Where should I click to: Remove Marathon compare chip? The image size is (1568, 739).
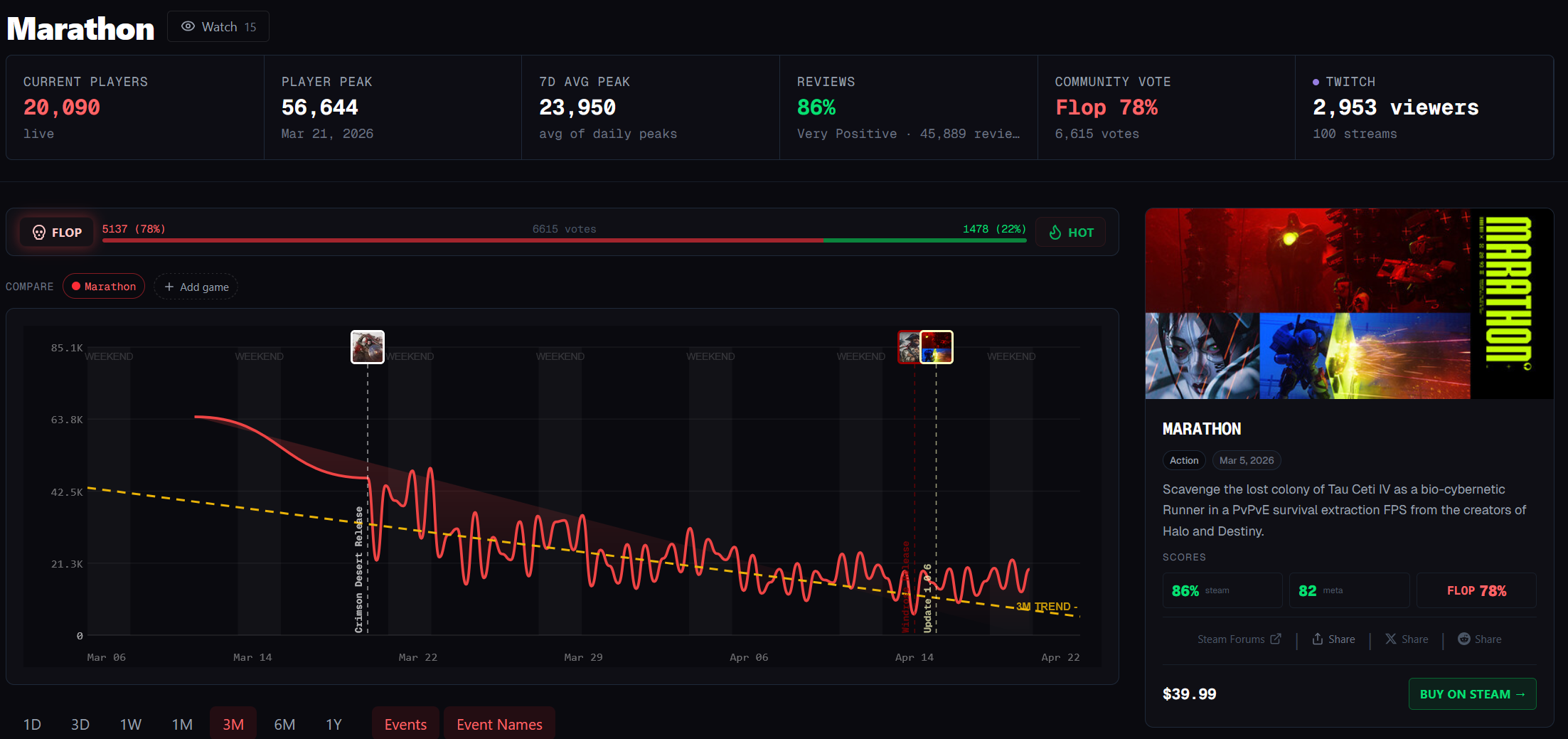point(104,286)
